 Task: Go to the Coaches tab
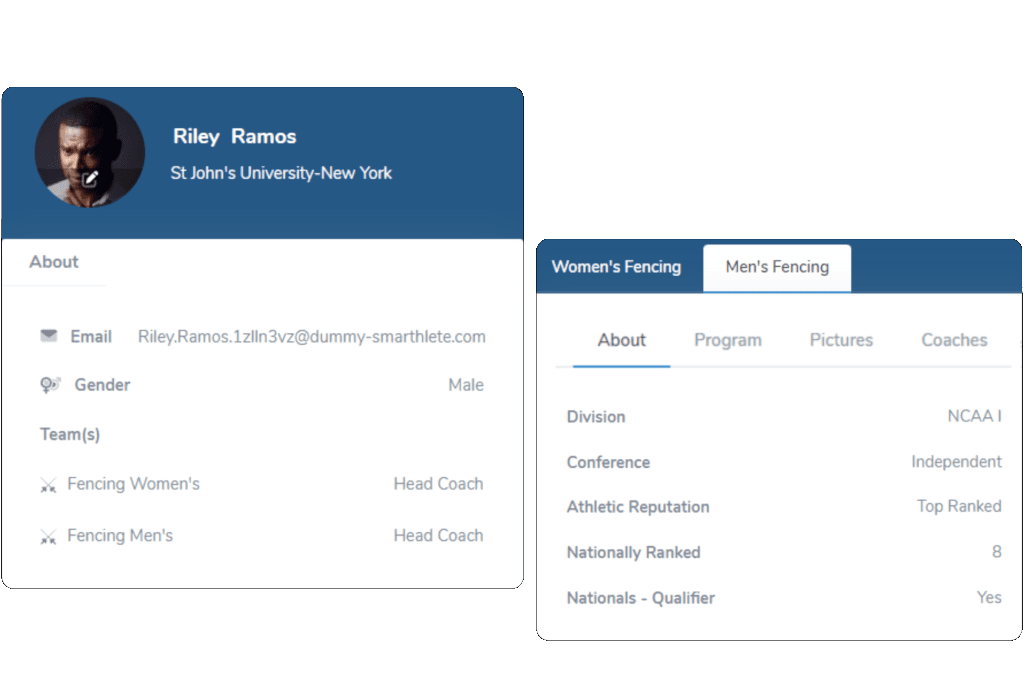click(954, 340)
